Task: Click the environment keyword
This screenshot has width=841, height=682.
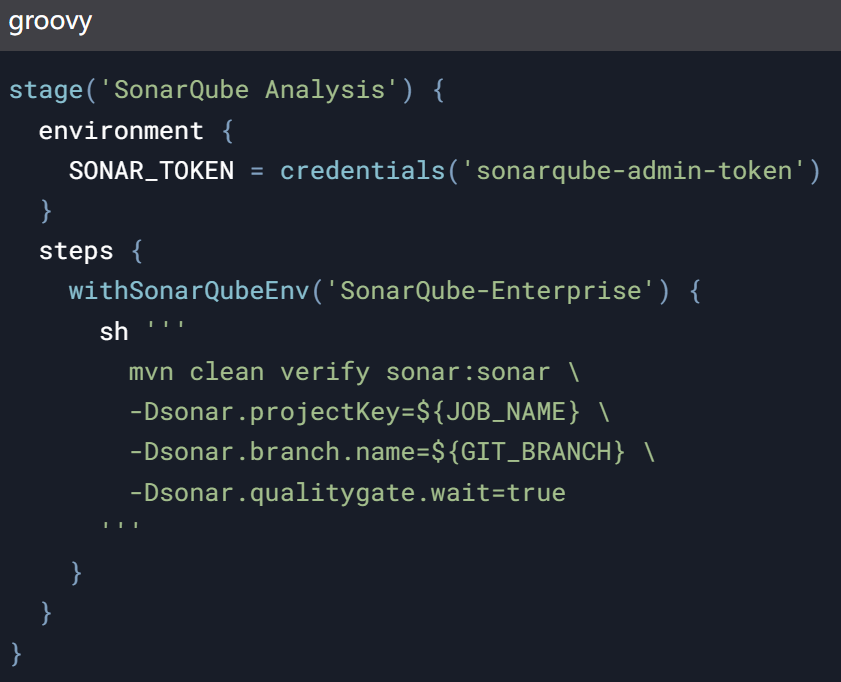Action: pos(121,131)
